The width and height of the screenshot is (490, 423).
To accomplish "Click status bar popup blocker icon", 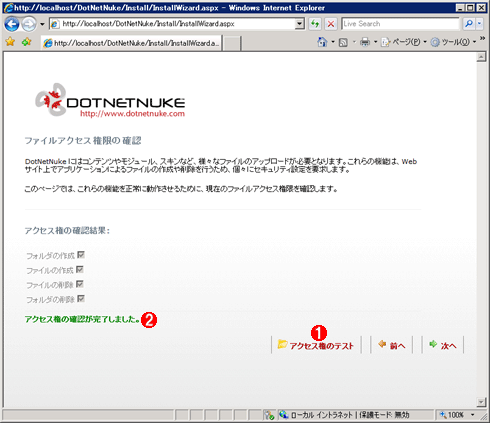I will click(x=269, y=415).
